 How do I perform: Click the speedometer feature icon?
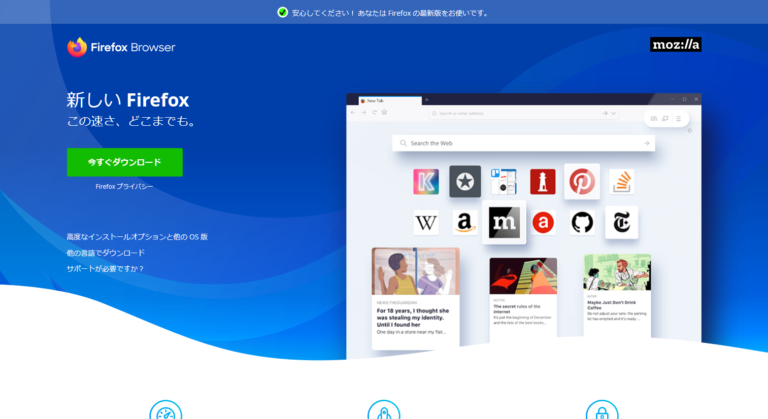[166, 410]
